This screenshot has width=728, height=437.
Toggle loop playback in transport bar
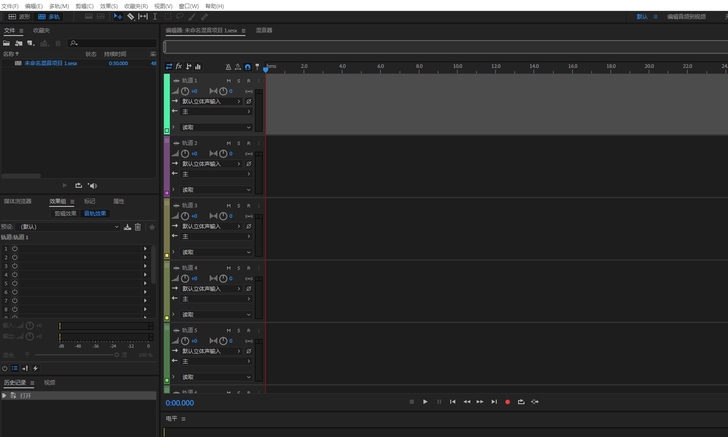(521, 402)
